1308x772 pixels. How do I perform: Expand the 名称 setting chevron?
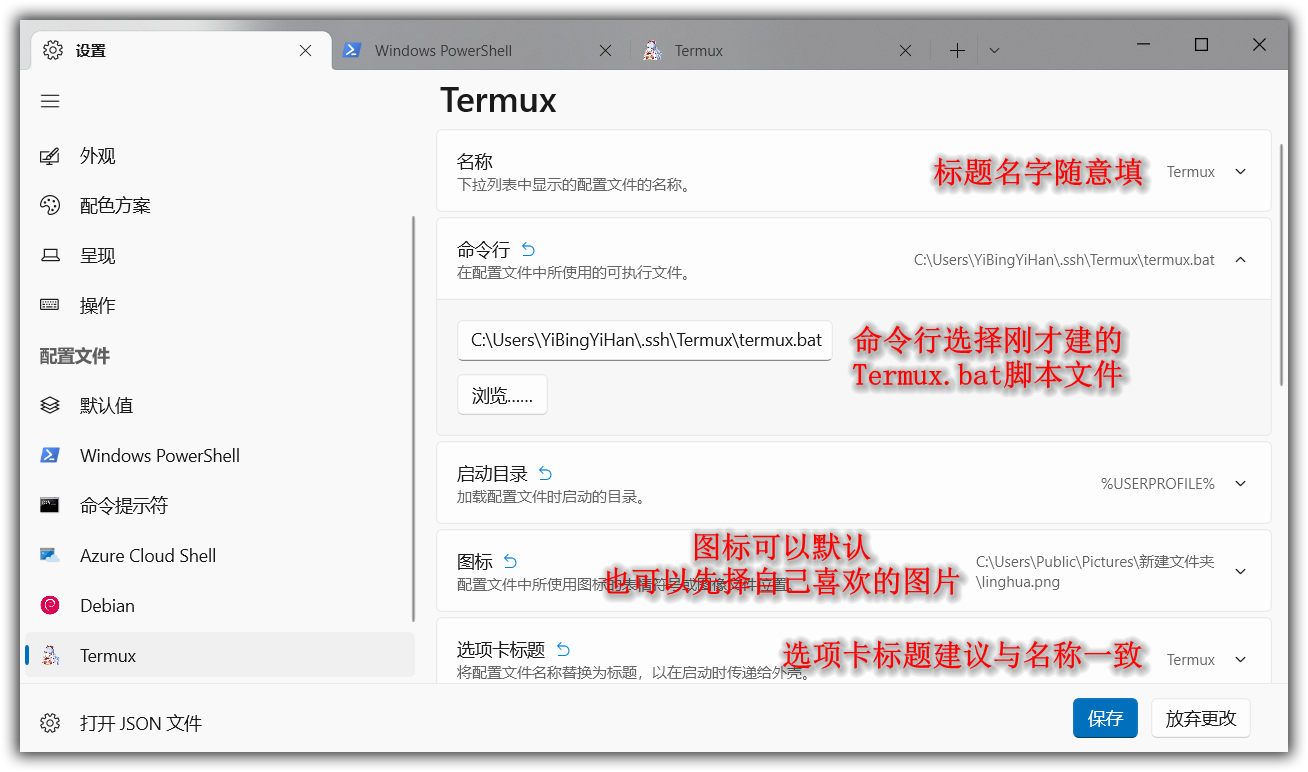pos(1241,172)
